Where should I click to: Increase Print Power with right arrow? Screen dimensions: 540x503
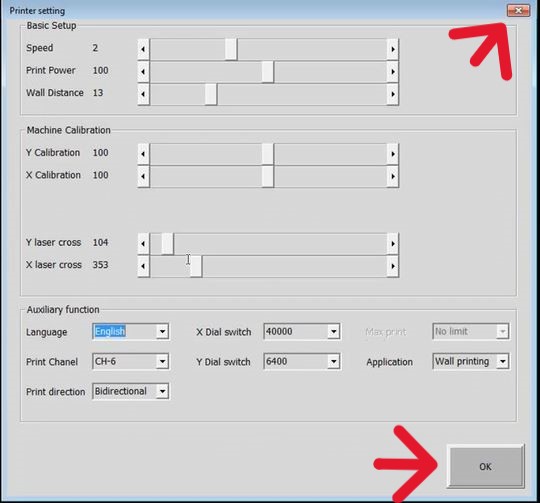[393, 72]
